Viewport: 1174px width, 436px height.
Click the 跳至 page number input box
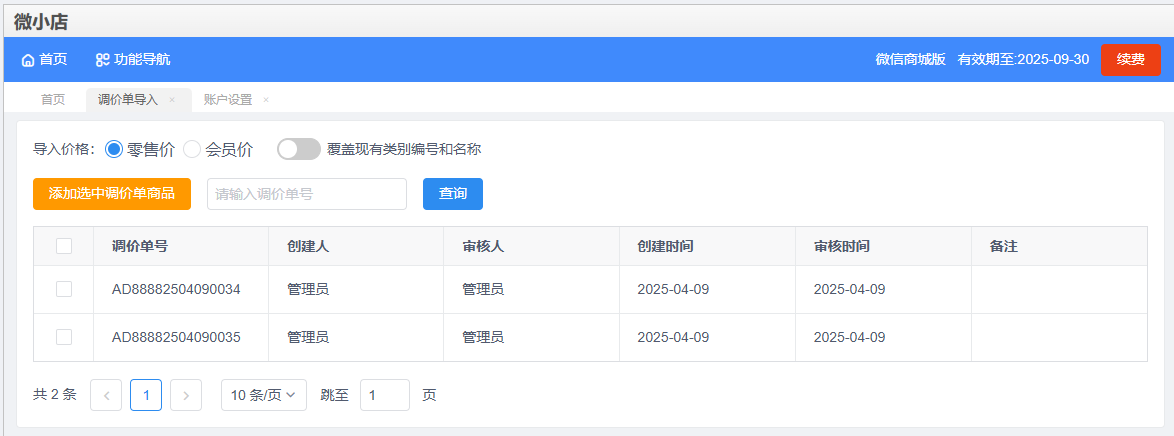(385, 396)
